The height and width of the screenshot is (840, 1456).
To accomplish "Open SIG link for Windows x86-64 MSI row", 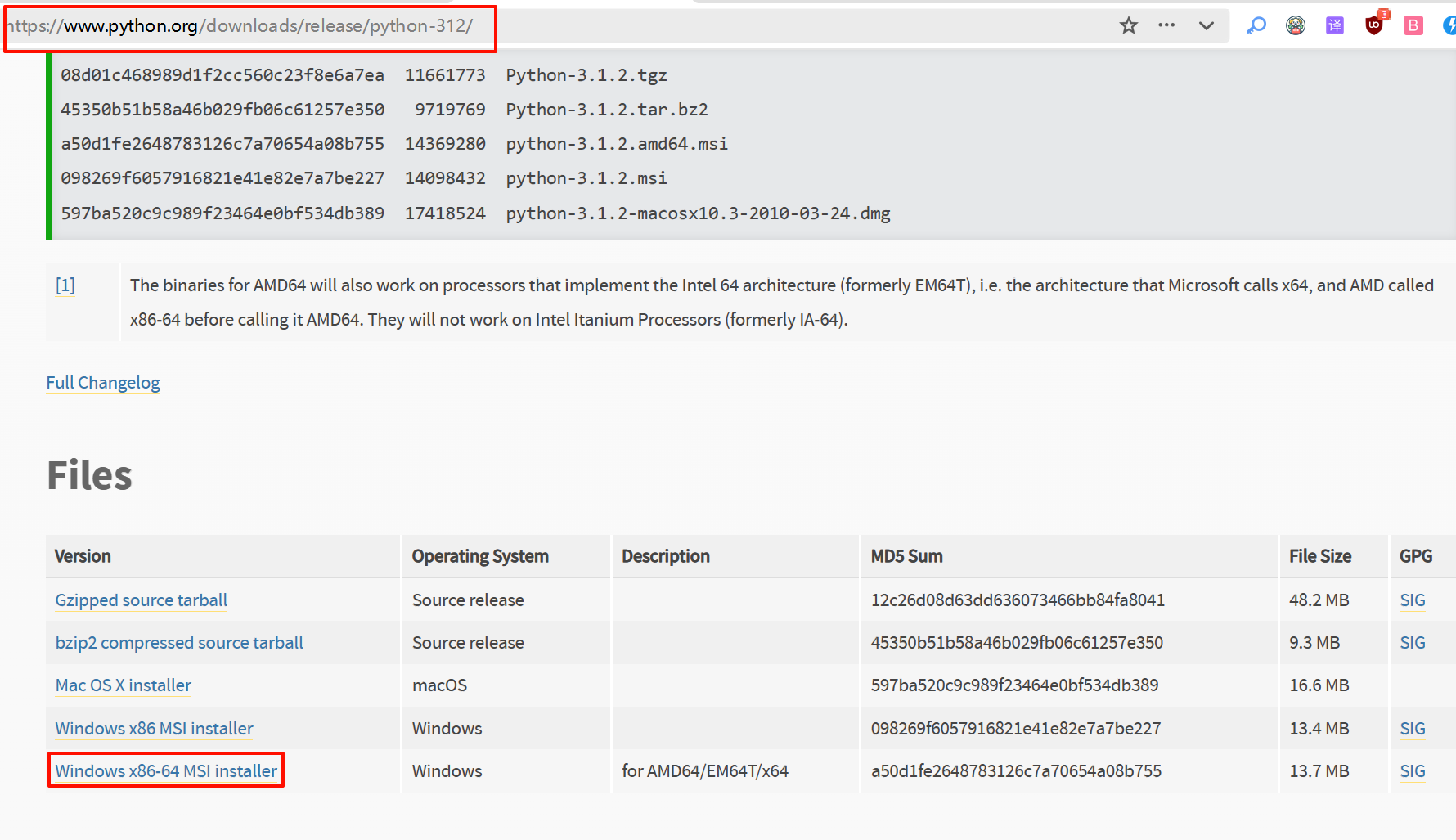I will click(1413, 771).
